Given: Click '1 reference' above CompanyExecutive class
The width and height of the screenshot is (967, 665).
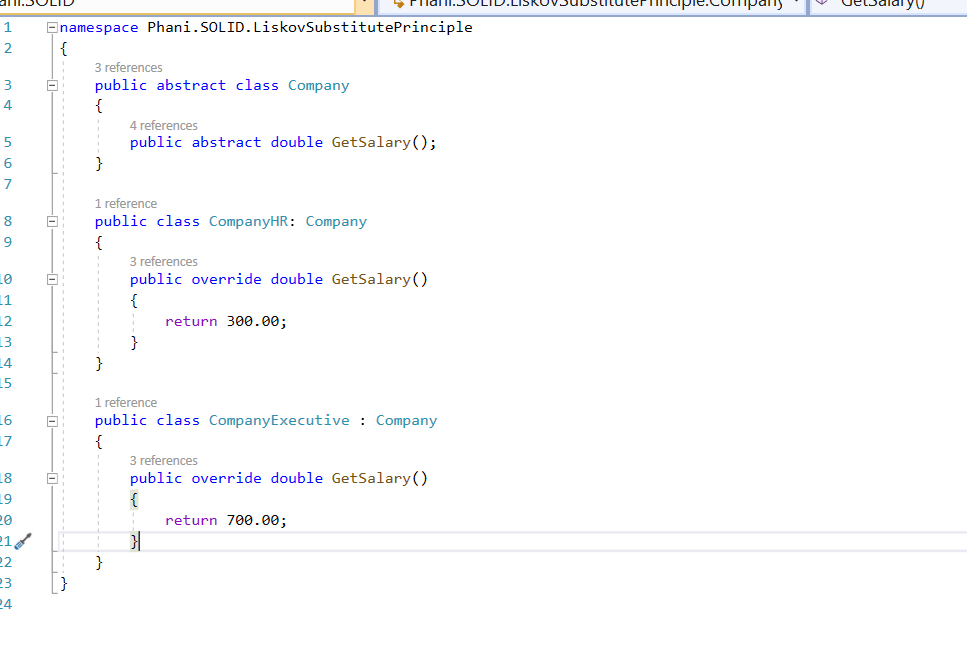Looking at the screenshot, I should coord(125,403).
